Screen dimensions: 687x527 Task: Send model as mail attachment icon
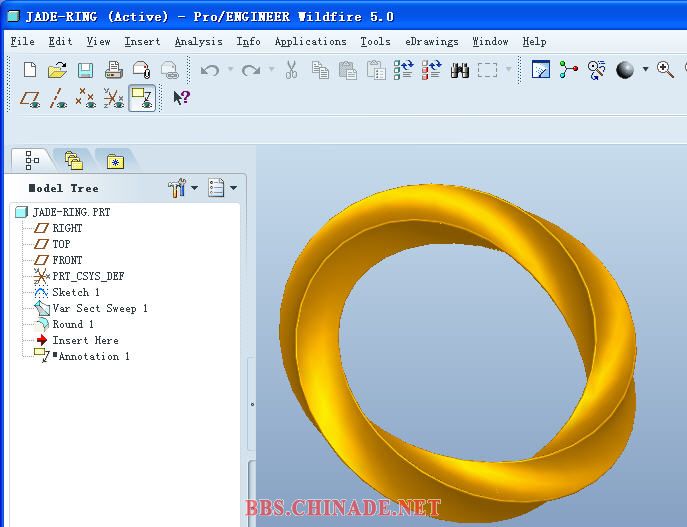click(x=142, y=70)
